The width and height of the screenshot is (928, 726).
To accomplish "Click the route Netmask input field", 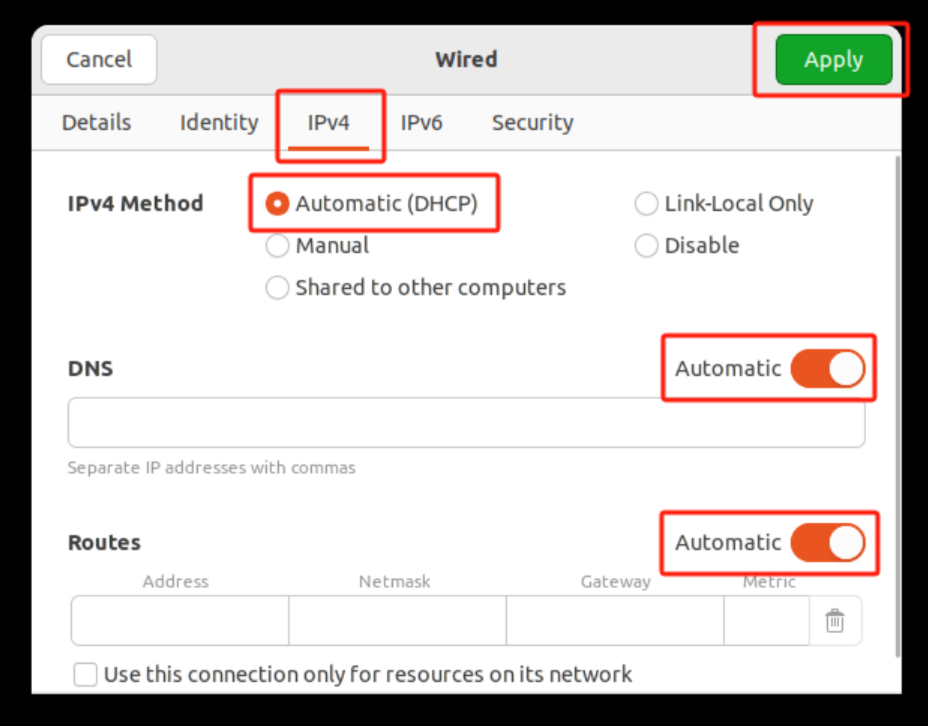I will 397,621.
